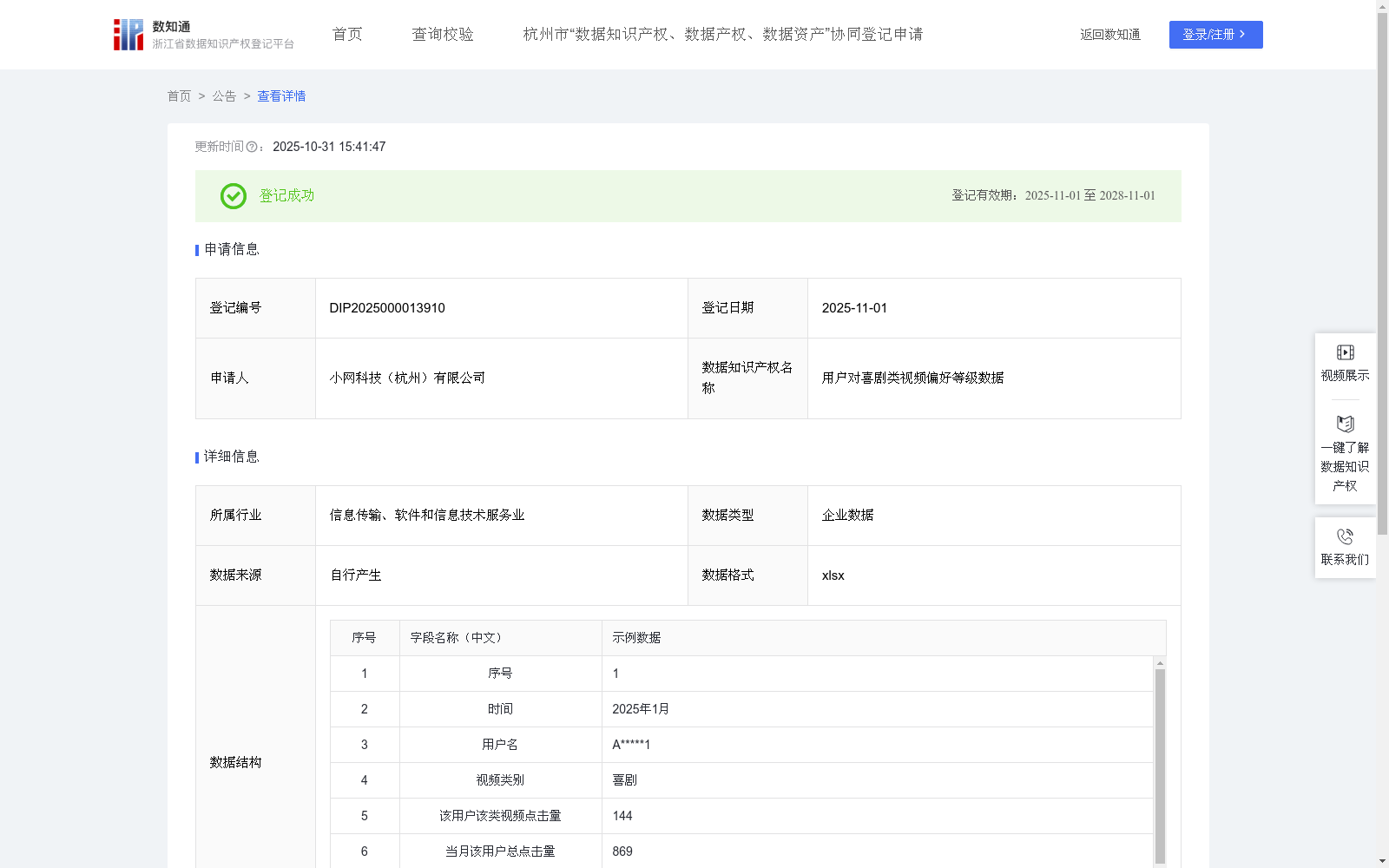Click the 登记日期 value 2025-11-01
Screen dimensions: 1389x868
point(854,308)
